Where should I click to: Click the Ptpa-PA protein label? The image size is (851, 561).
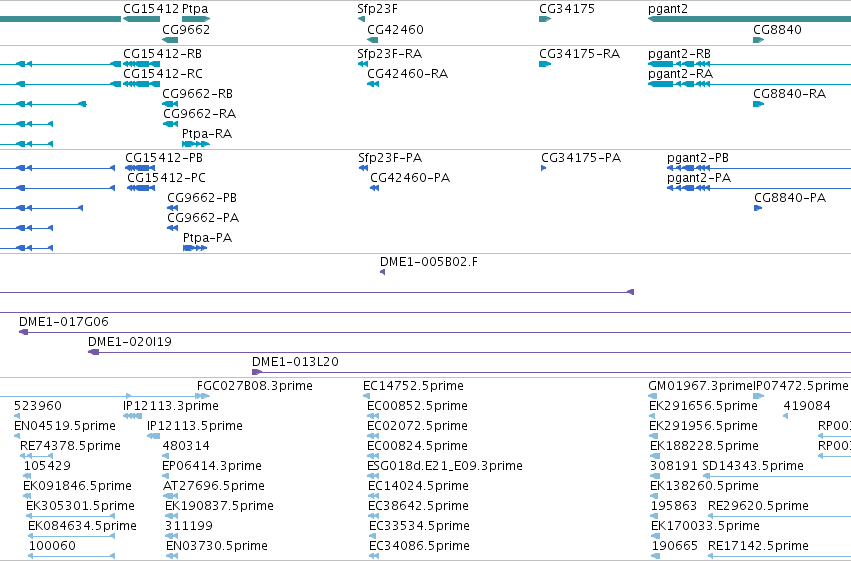[x=207, y=238]
